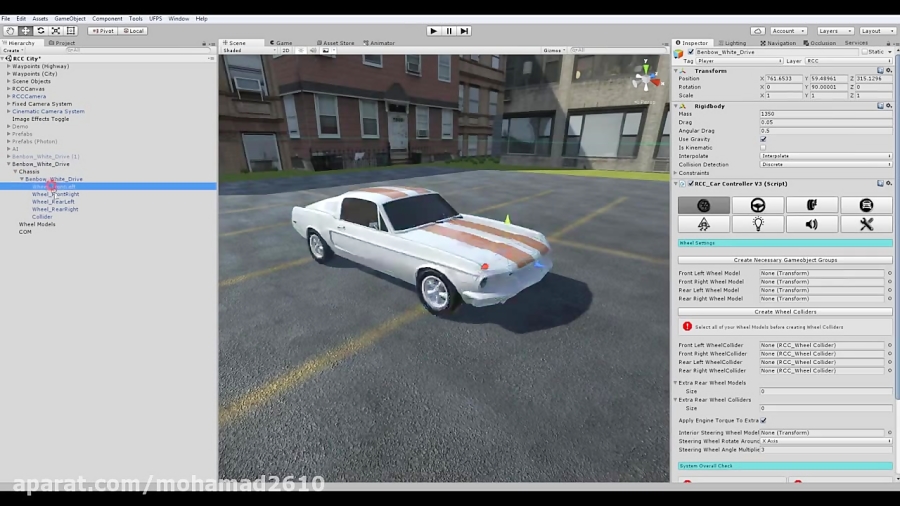Switch to the Game tab
900x506 pixels.
281,43
